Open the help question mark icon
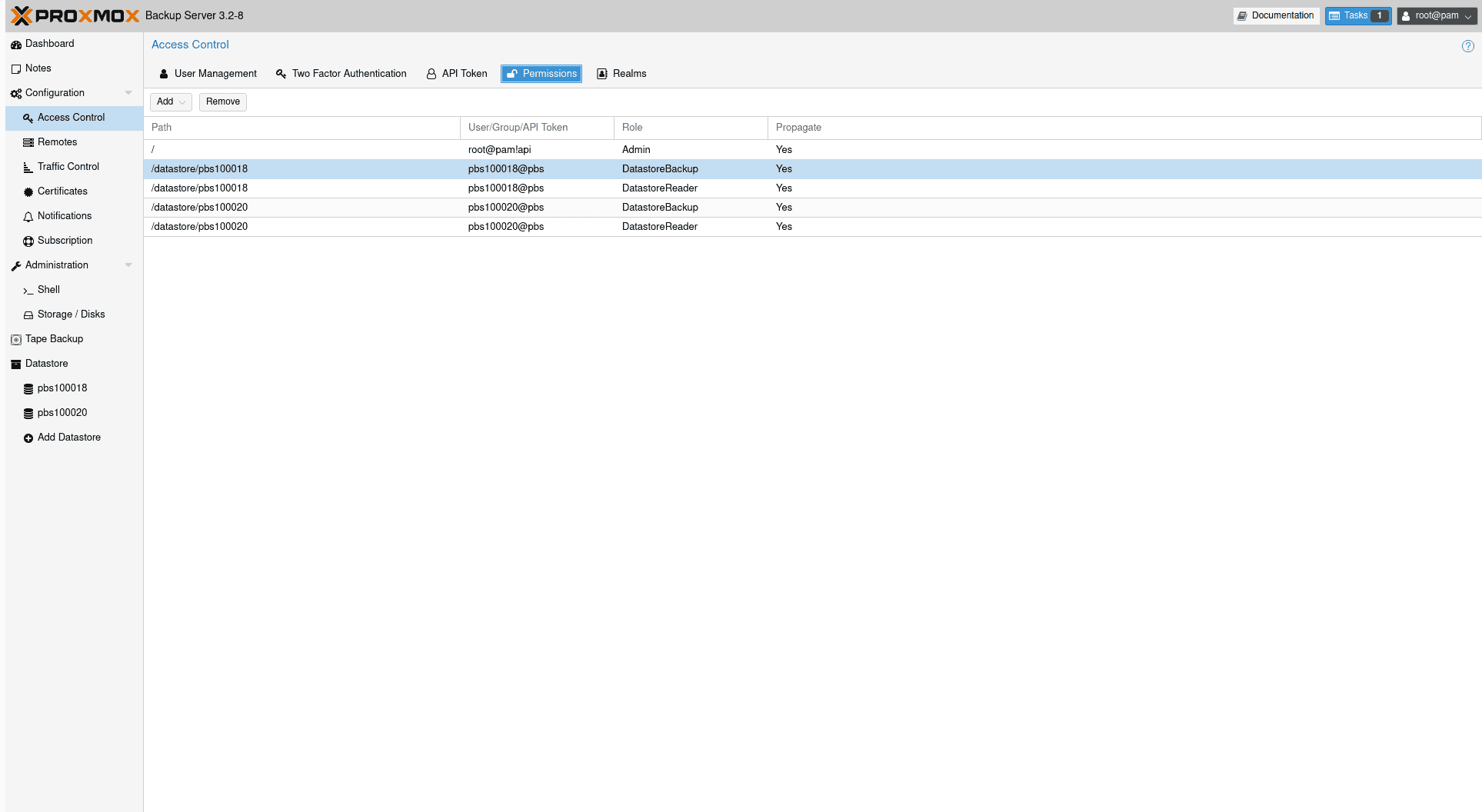The height and width of the screenshot is (812, 1482). pos(1467,46)
